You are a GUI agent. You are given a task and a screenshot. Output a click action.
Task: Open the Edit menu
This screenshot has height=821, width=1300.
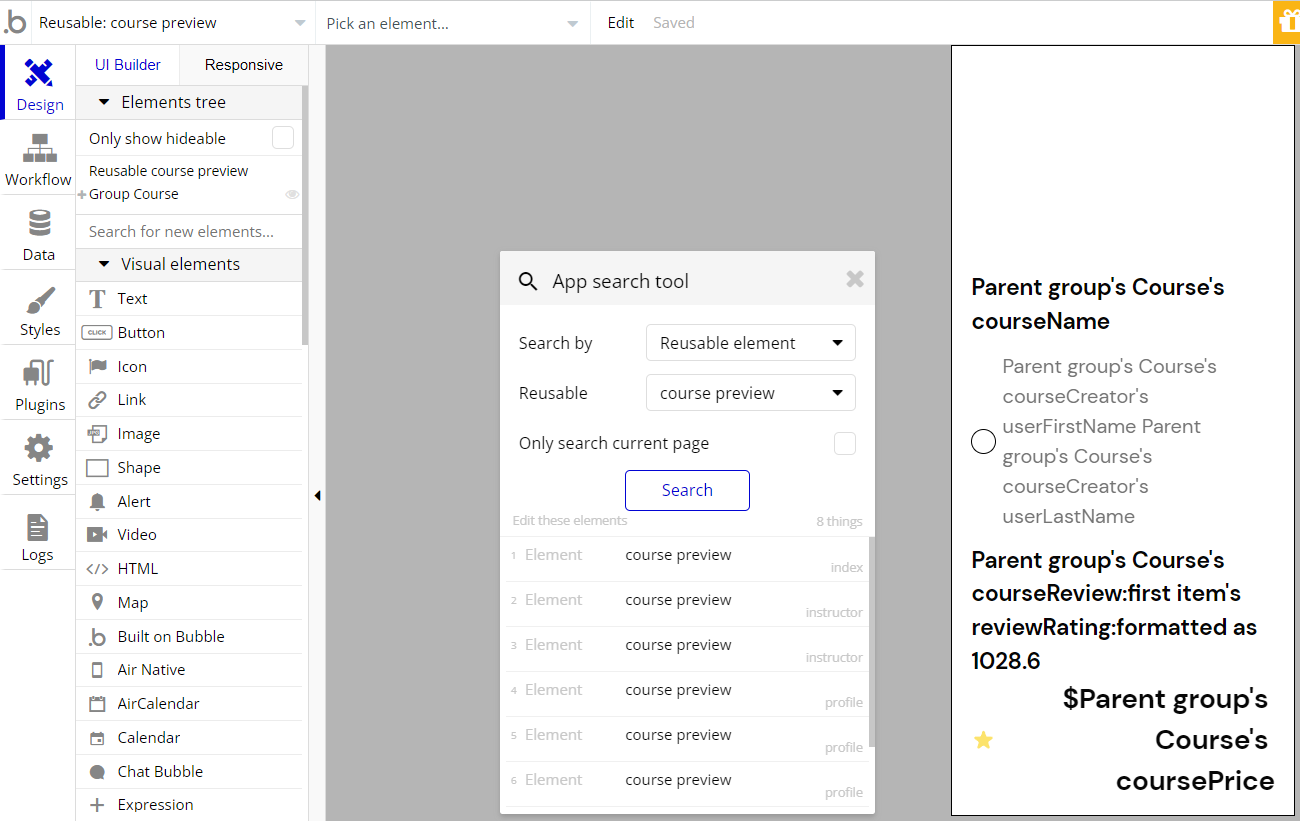(x=620, y=23)
